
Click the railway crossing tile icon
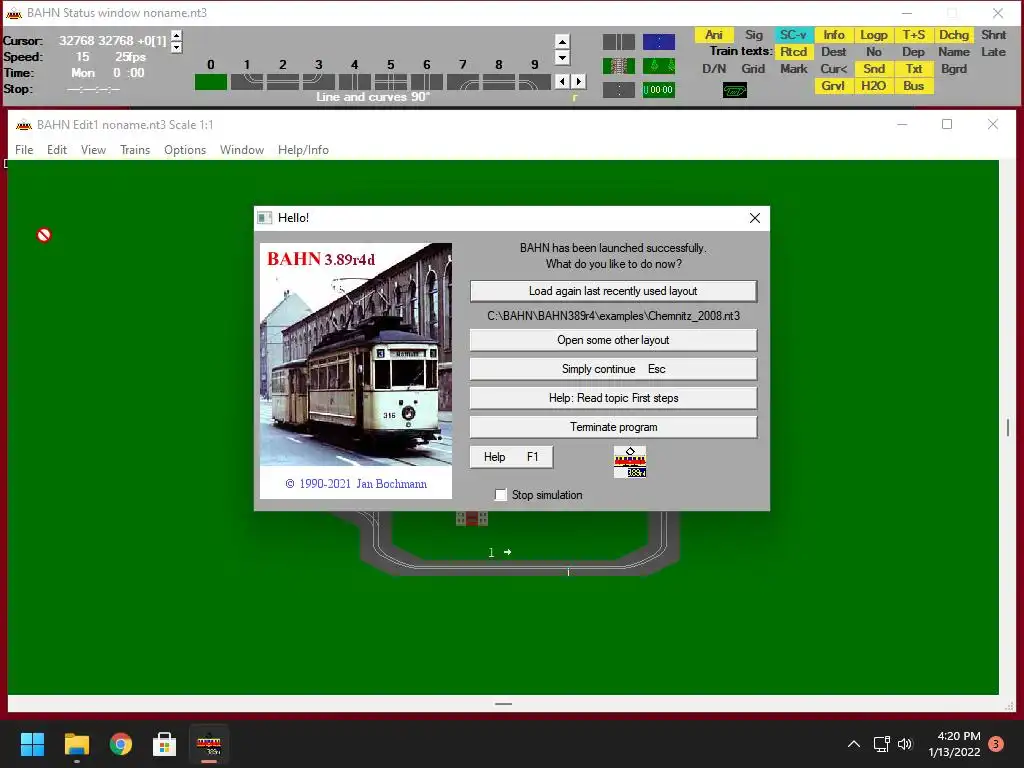[x=618, y=66]
